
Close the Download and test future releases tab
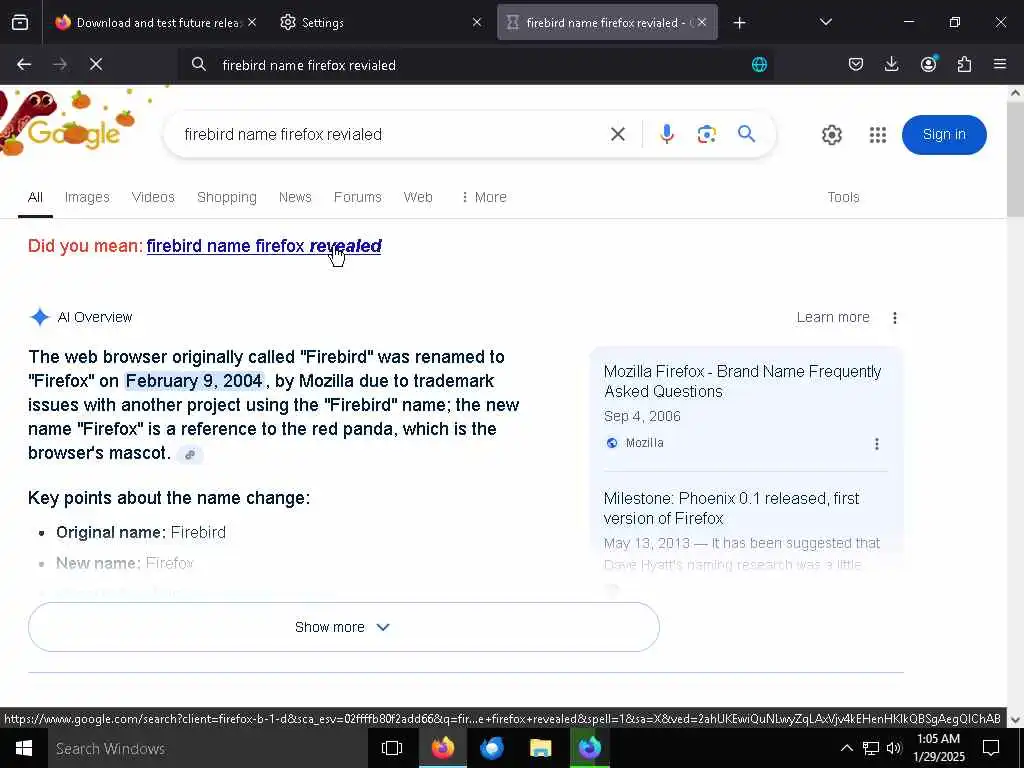pos(252,22)
